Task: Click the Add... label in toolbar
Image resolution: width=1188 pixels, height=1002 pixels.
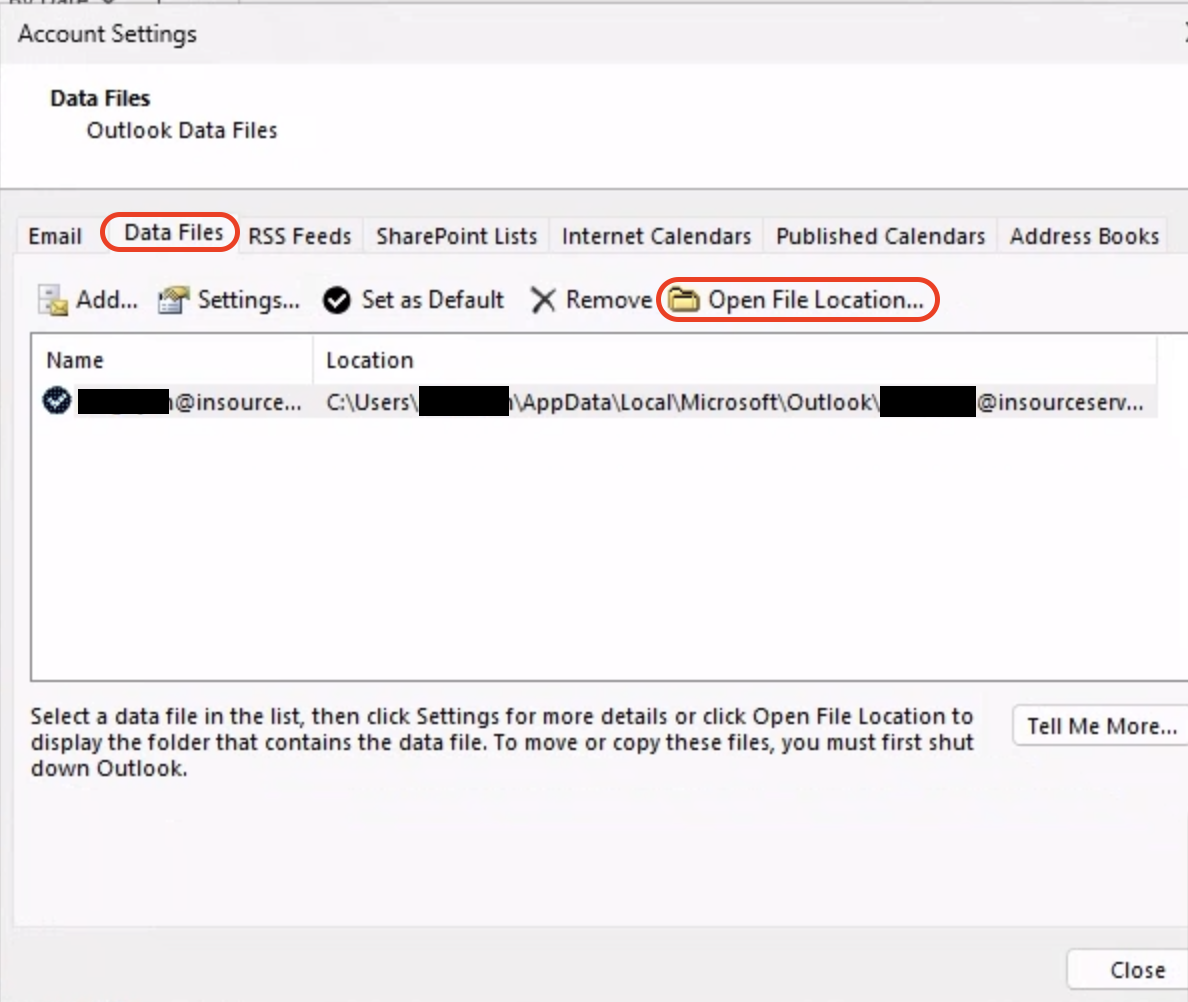Action: [107, 300]
